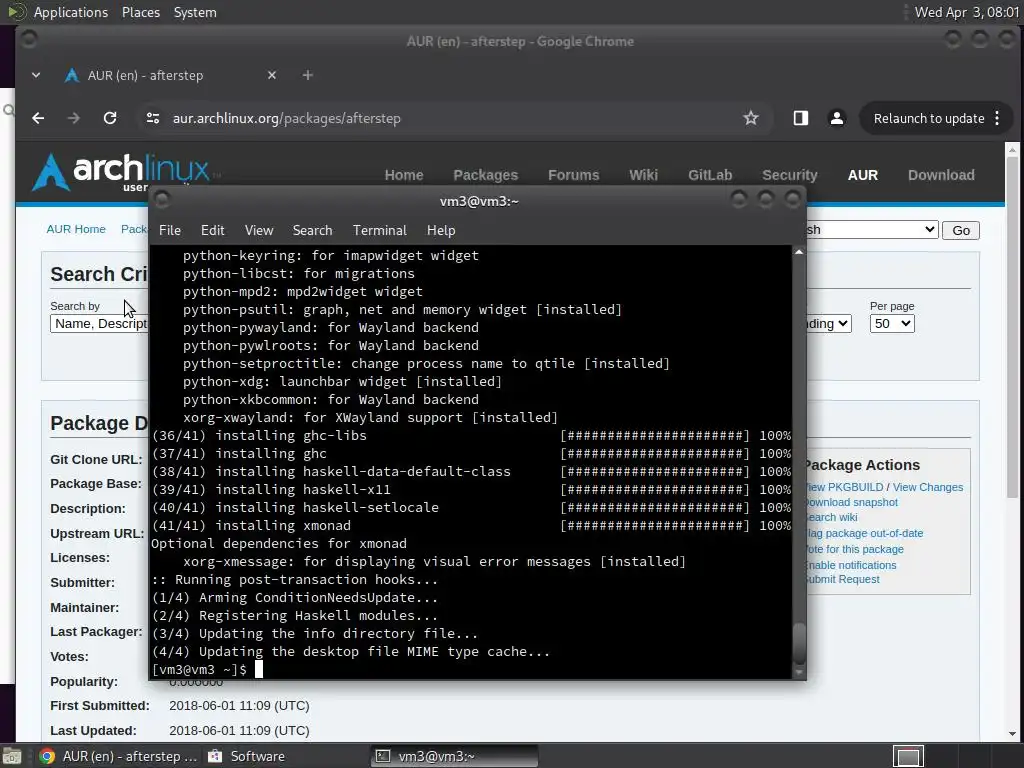The image size is (1024, 768).
Task: Click the Chrome address bar URL
Action: tap(286, 118)
